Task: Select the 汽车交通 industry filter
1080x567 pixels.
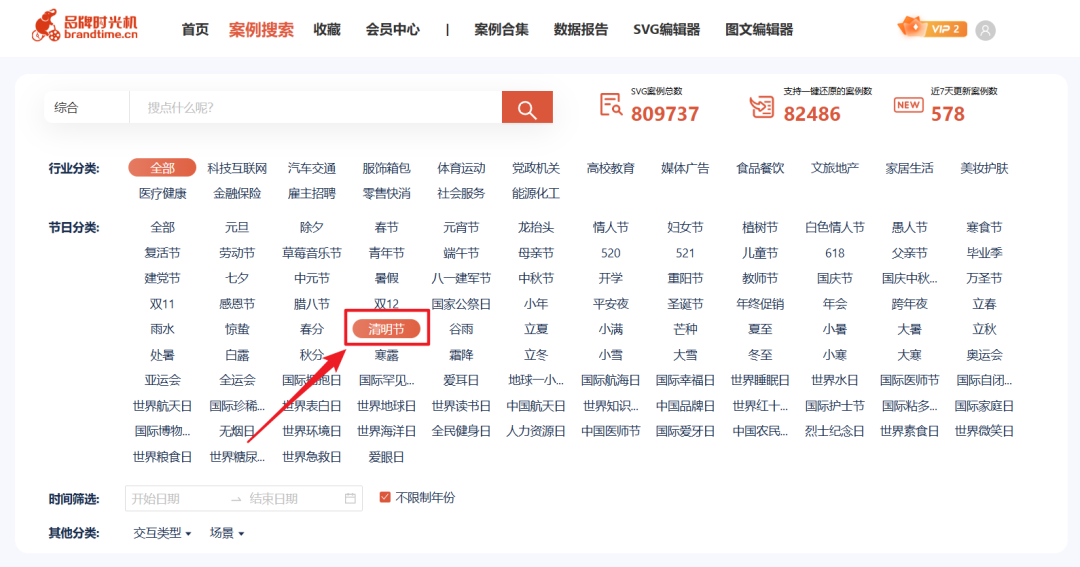Action: (x=312, y=167)
